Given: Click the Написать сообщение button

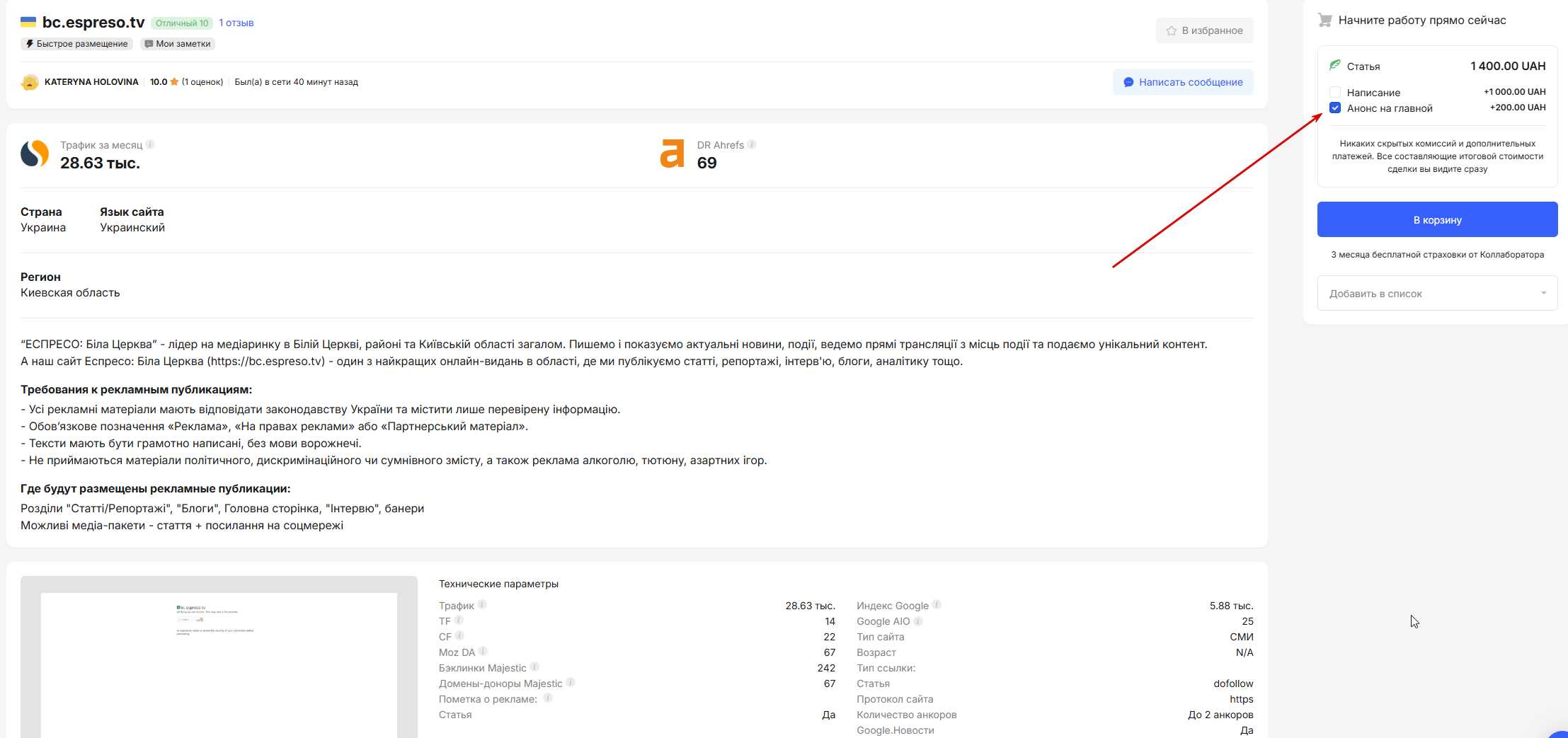Looking at the screenshot, I should coord(1183,82).
